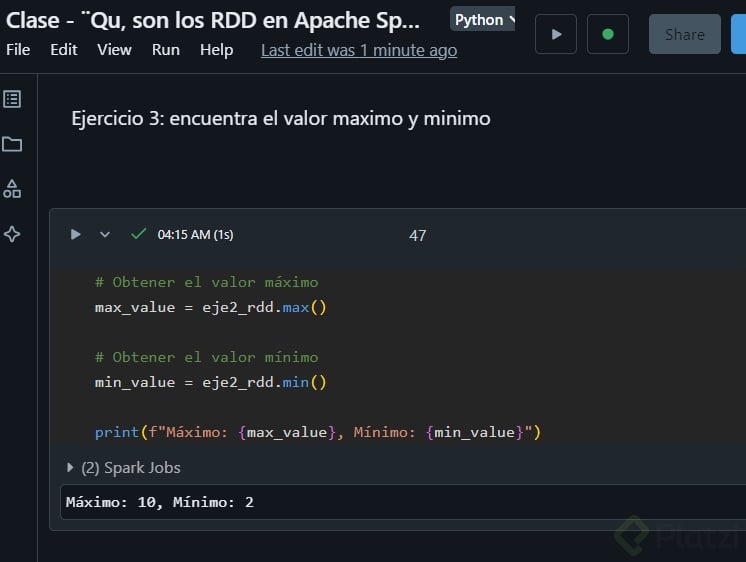Viewport: 746px width, 562px height.
Task: Open the assistant sparkle icon in sidebar
Action: (12, 234)
